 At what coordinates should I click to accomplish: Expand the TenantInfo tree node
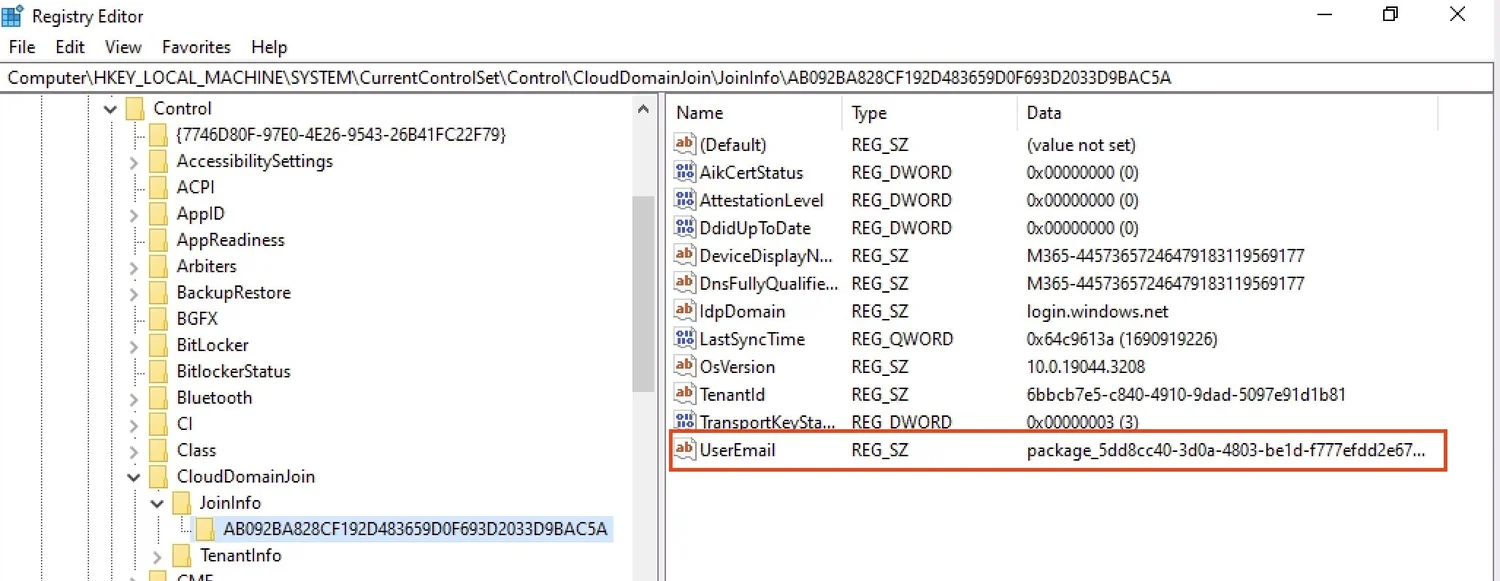point(157,555)
